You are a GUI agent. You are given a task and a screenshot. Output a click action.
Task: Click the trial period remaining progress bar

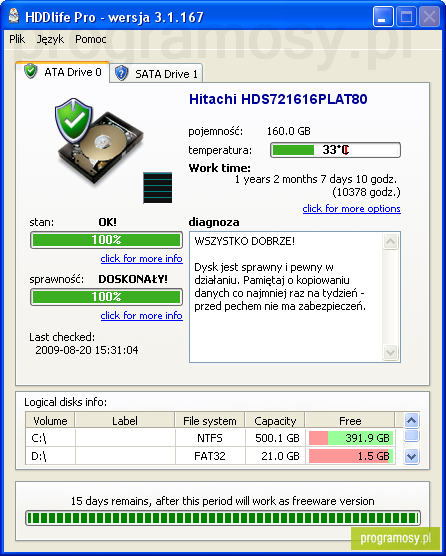[223, 518]
